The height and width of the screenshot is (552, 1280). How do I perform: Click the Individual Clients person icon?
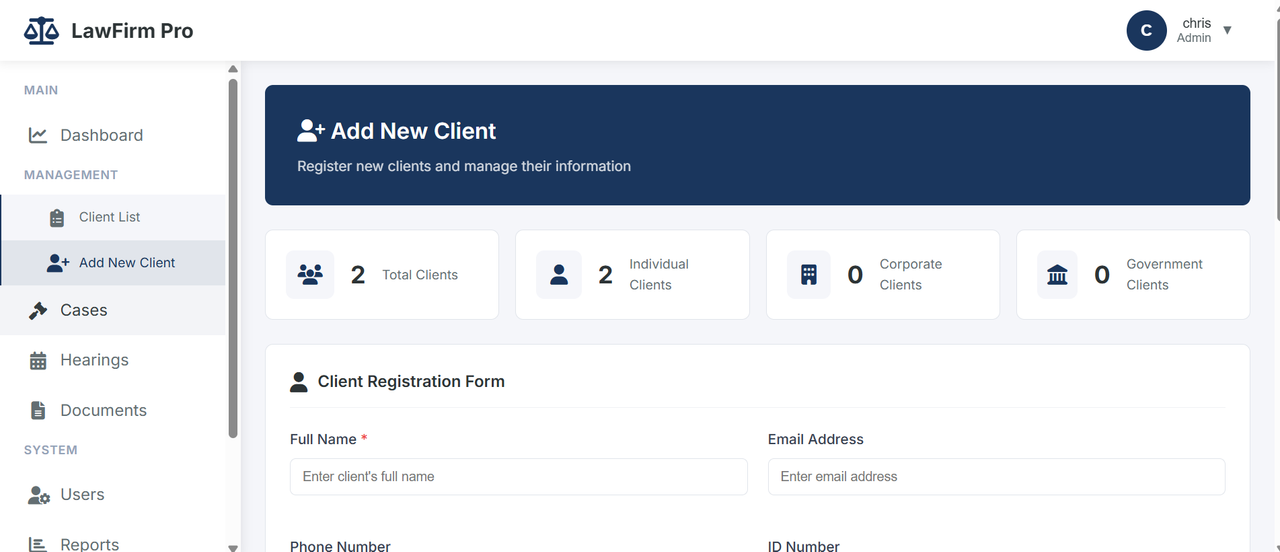(559, 274)
